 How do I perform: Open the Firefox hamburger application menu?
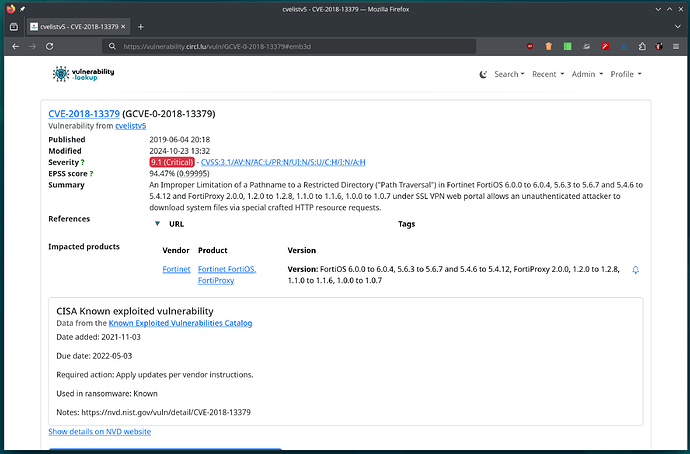point(676,46)
